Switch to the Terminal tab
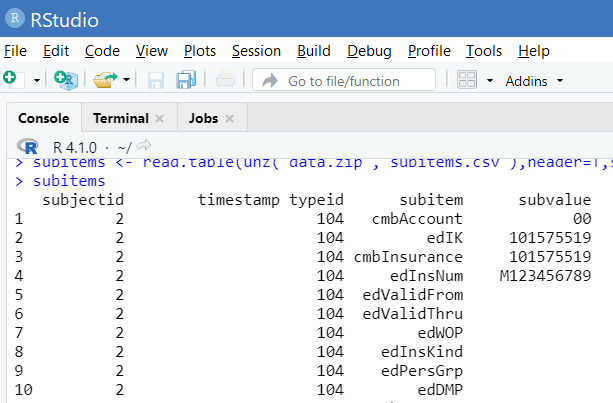This screenshot has height=403, width=613. point(120,118)
